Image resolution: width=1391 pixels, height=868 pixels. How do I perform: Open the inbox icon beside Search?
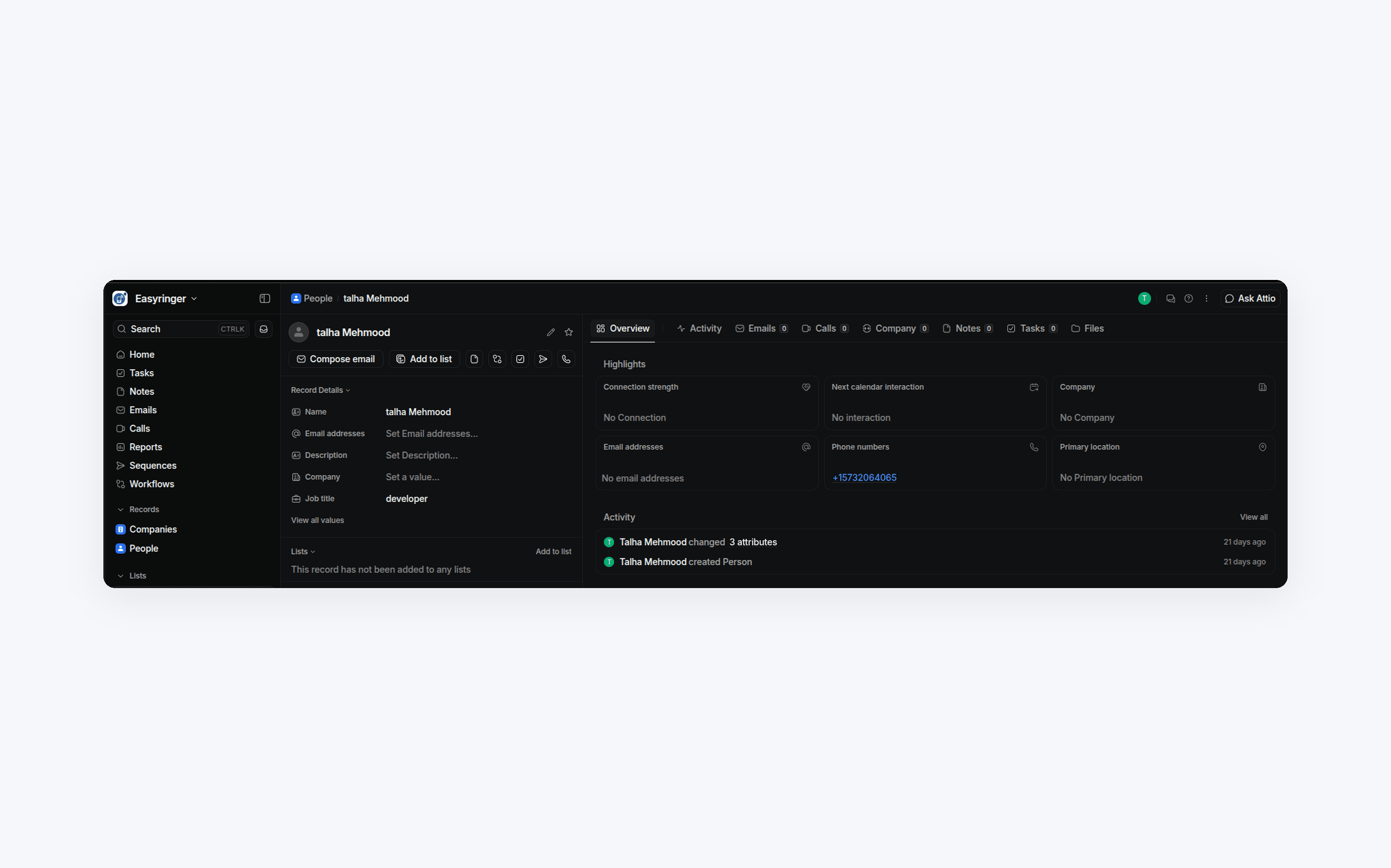pyautogui.click(x=264, y=329)
